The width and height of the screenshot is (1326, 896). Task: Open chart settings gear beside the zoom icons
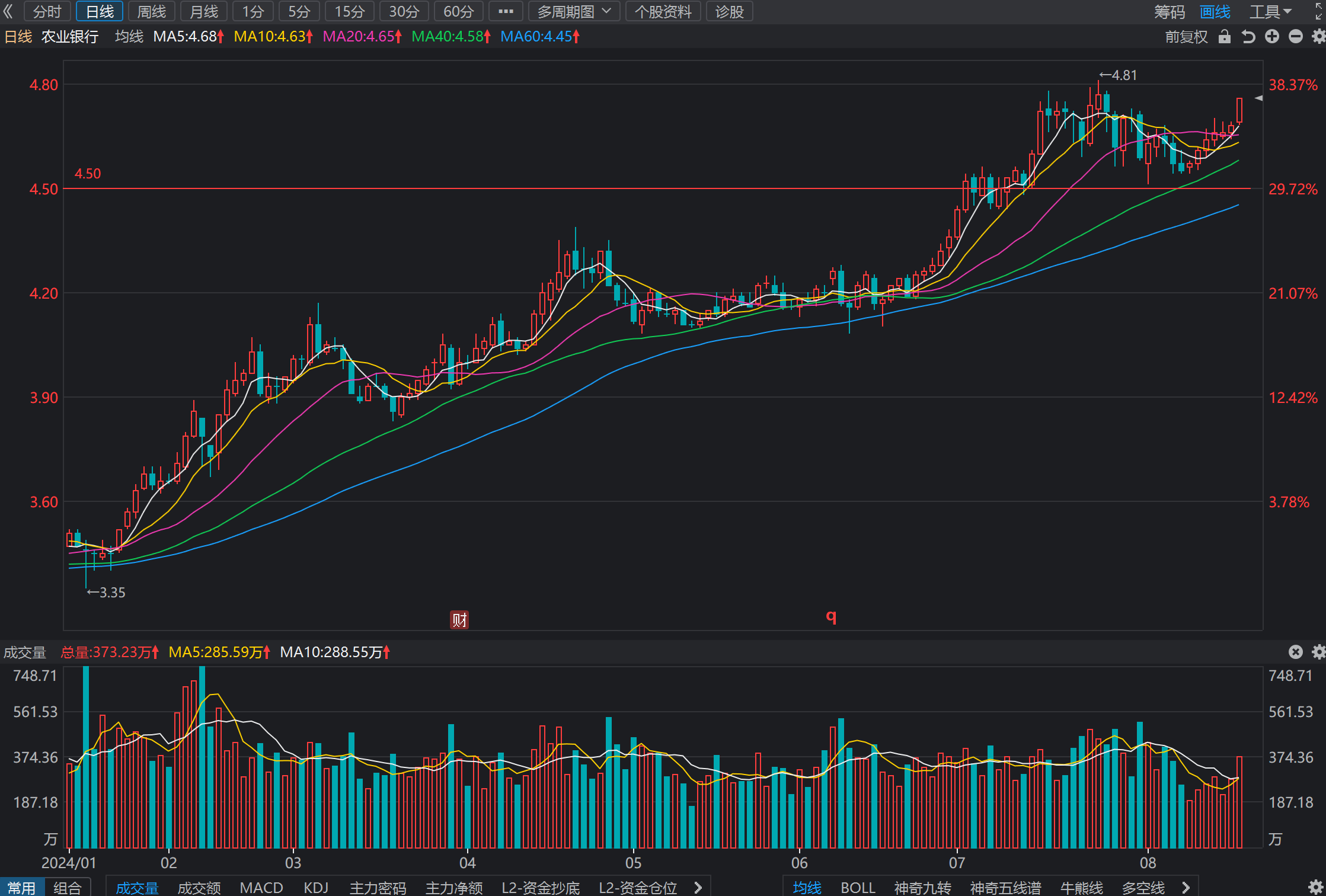(x=1318, y=37)
